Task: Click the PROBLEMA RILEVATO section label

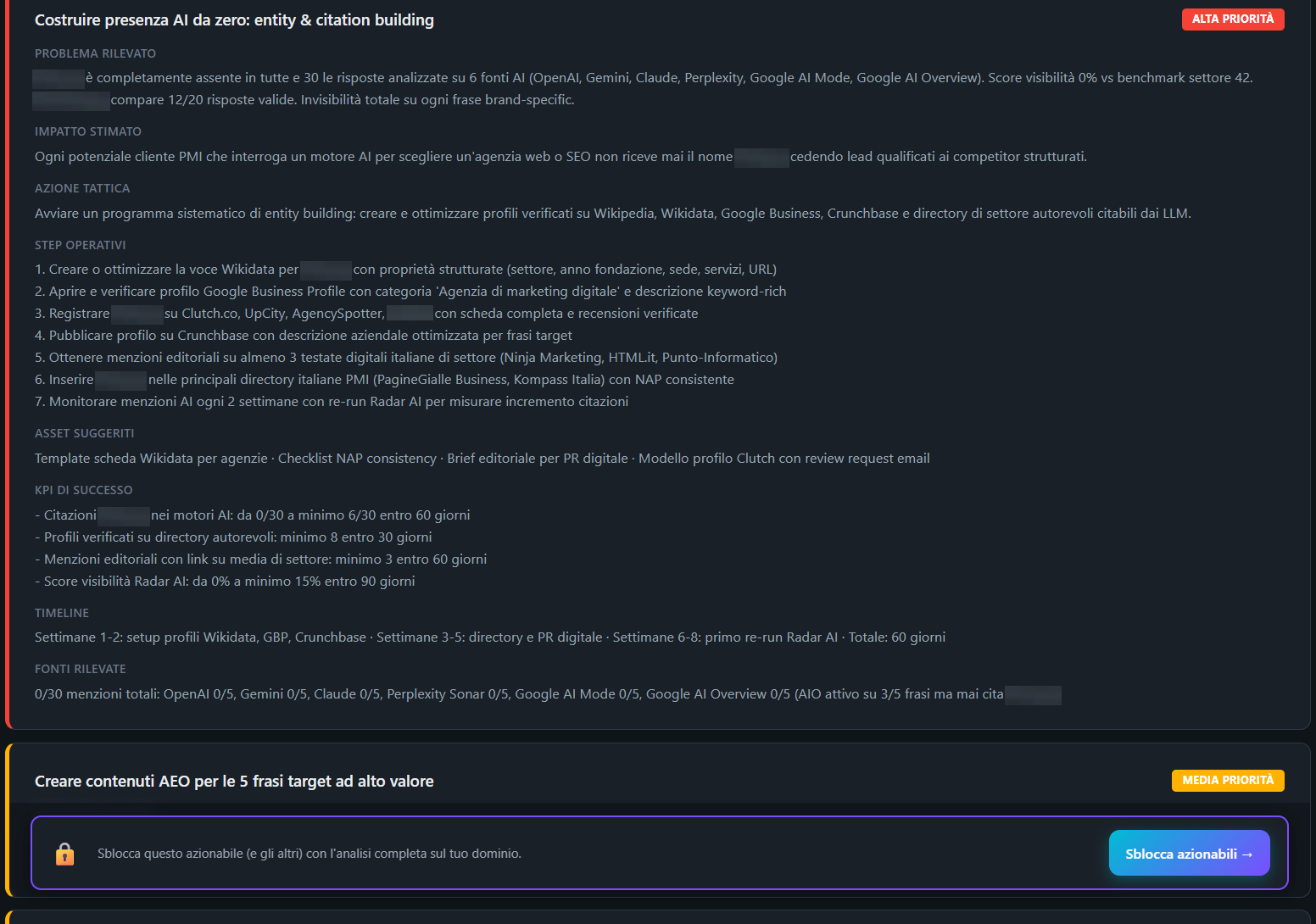Action: pos(95,53)
